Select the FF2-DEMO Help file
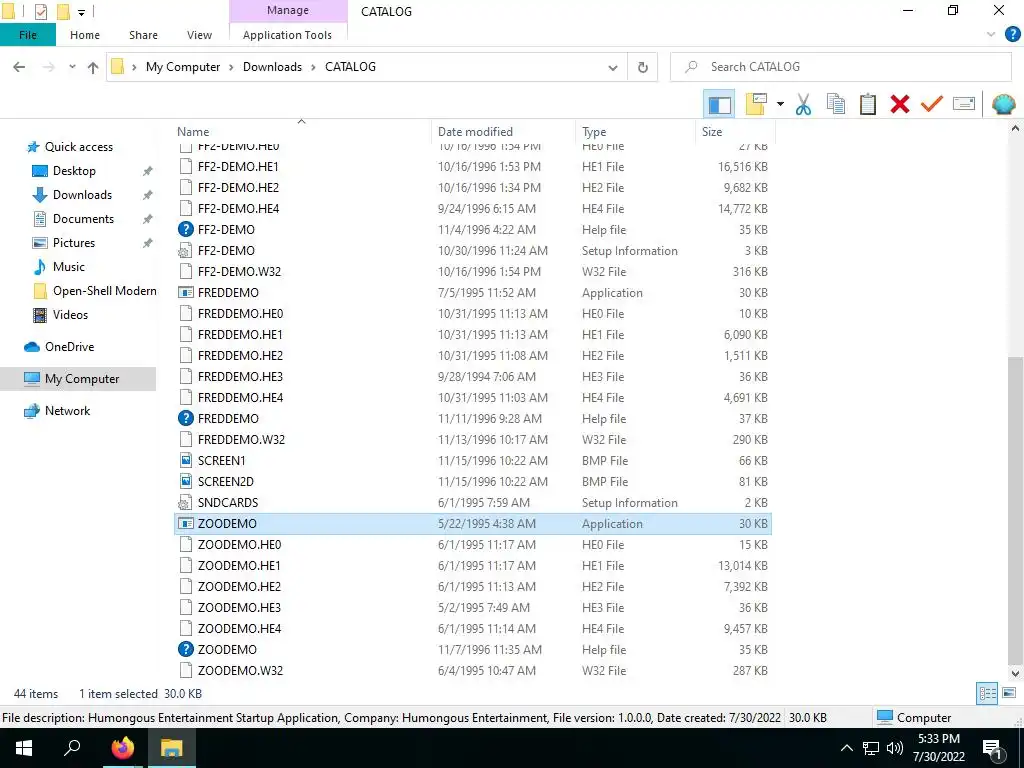1024x768 pixels. click(473, 230)
